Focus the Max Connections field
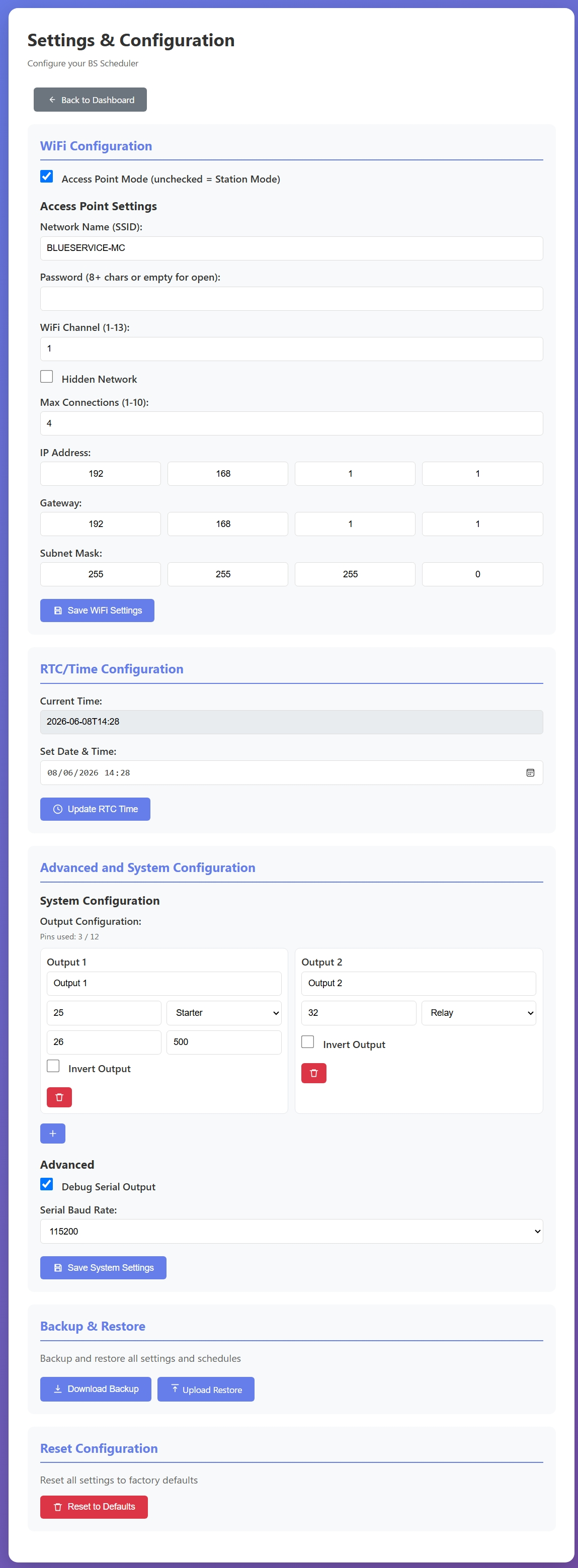Viewport: 578px width, 1568px height. coord(291,423)
